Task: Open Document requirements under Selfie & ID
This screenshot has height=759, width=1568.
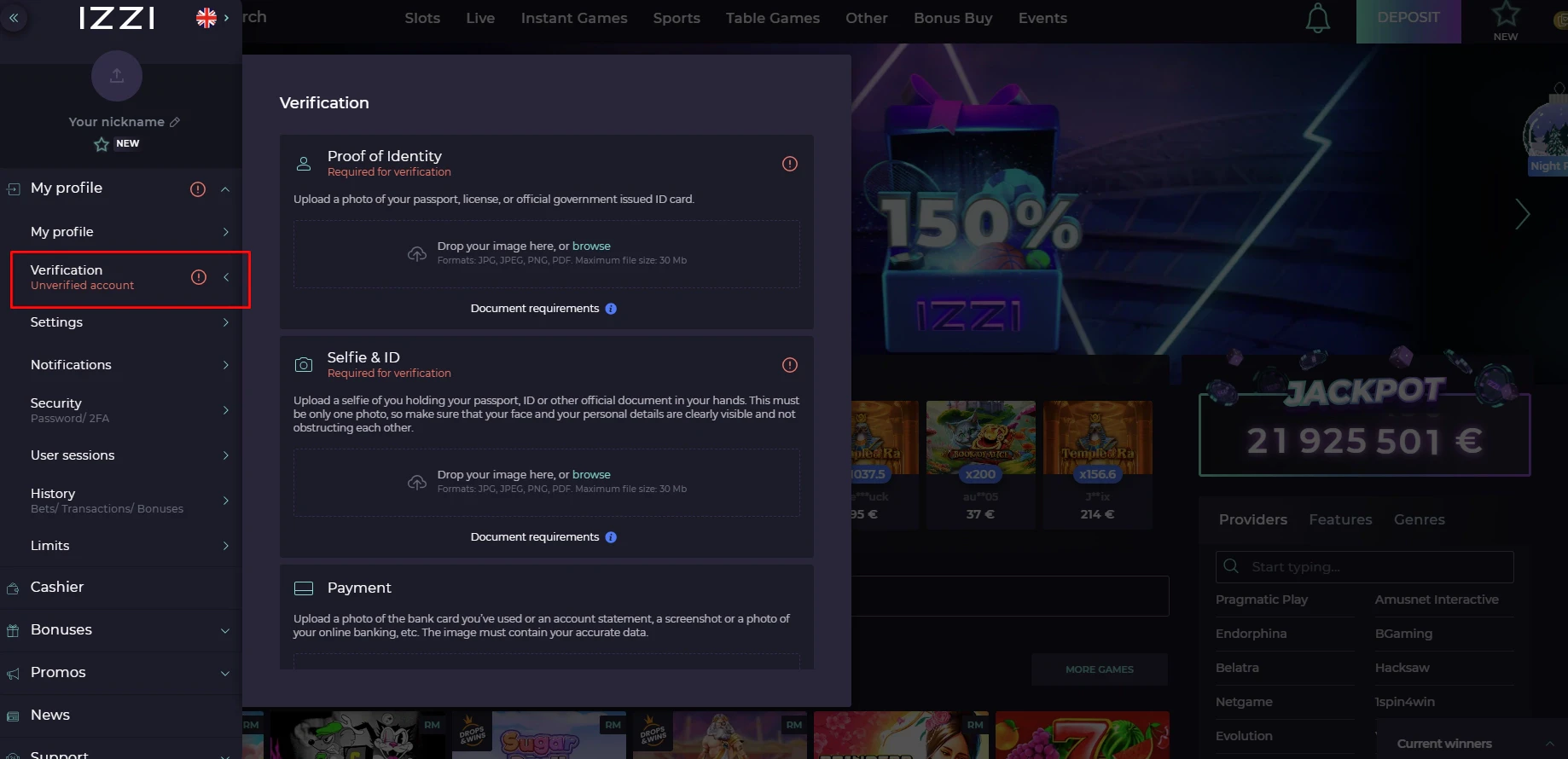Action: coord(535,537)
